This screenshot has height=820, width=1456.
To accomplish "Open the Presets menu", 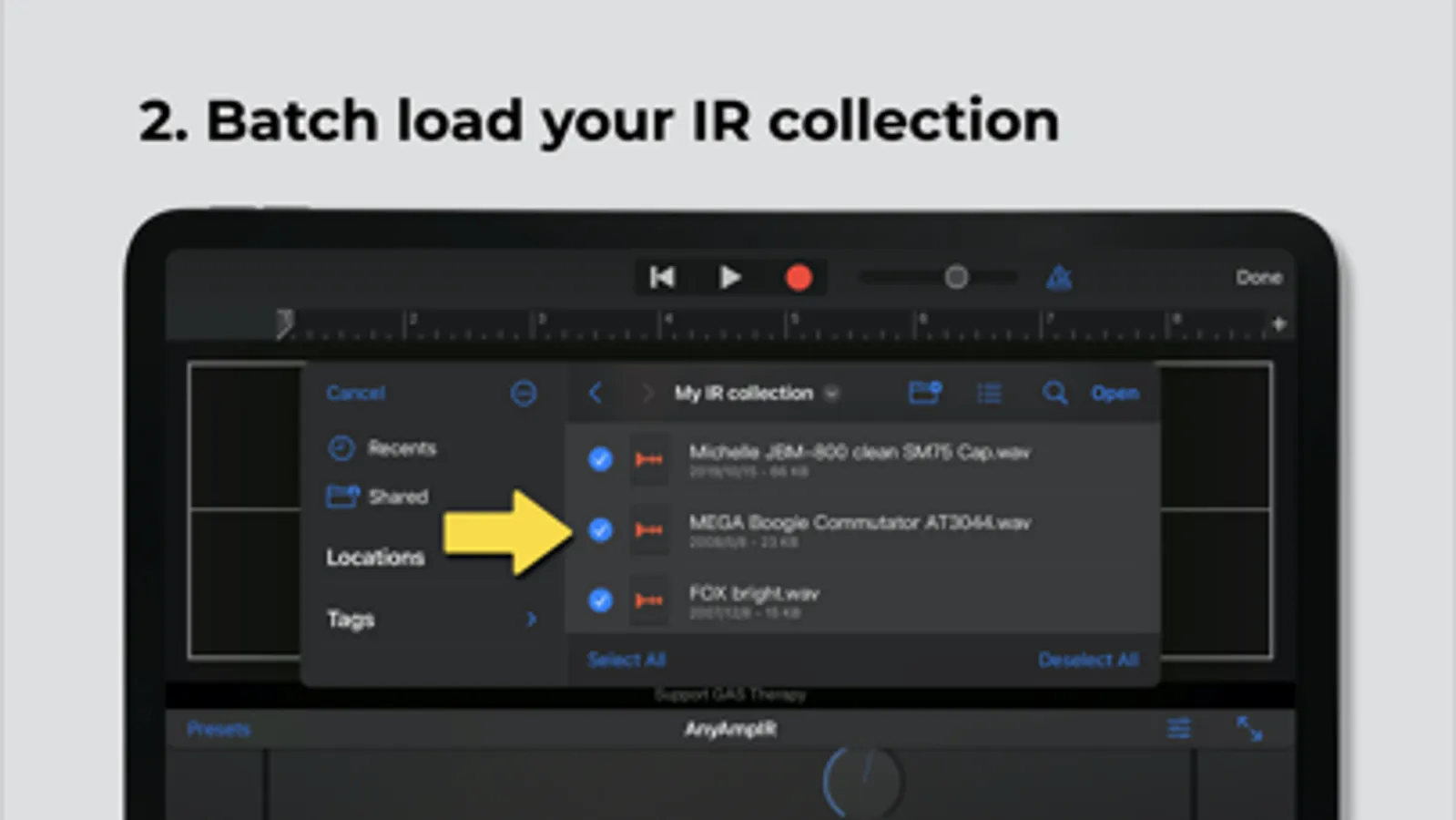I will click(219, 729).
